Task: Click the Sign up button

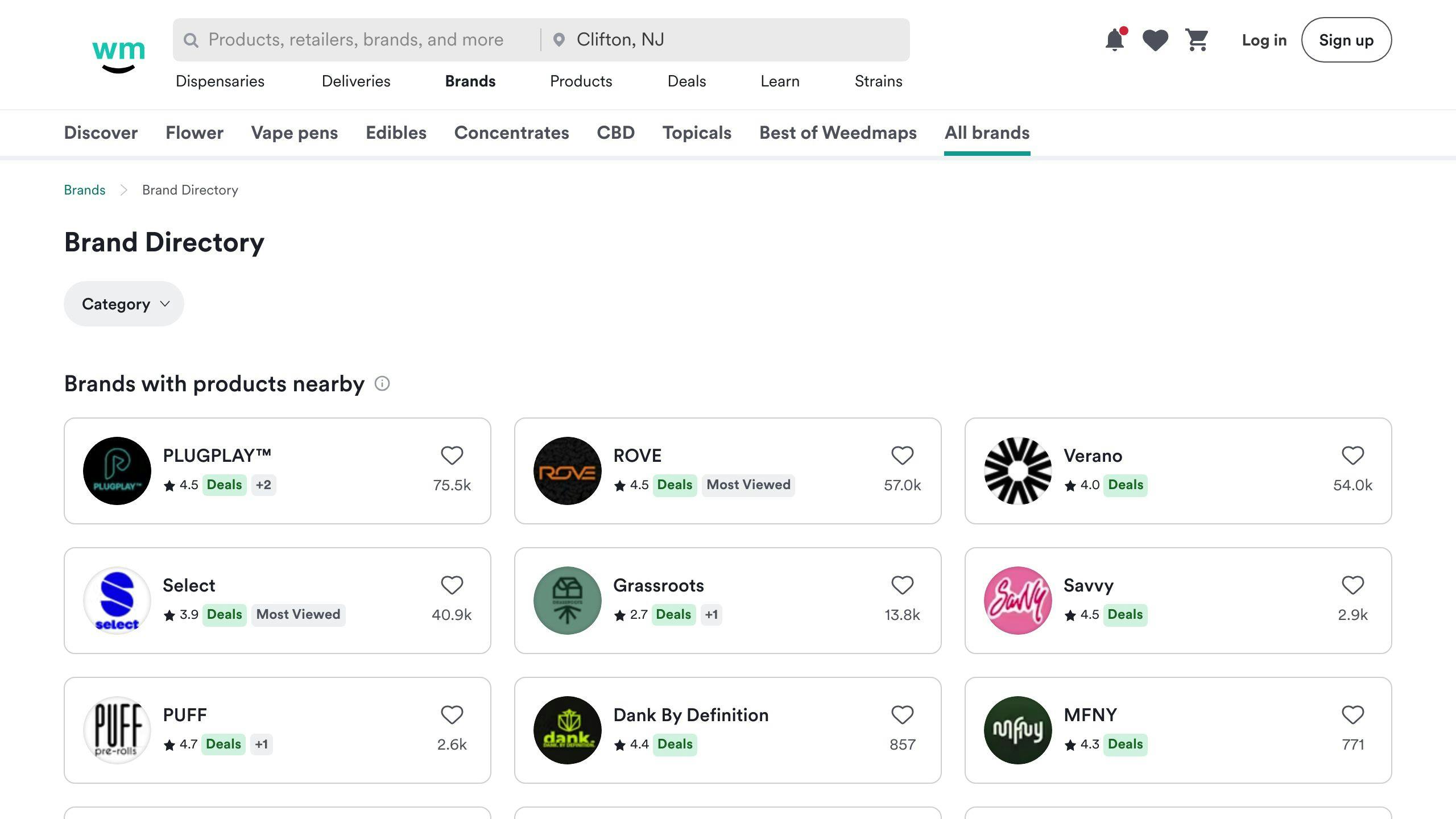Action: click(x=1346, y=40)
